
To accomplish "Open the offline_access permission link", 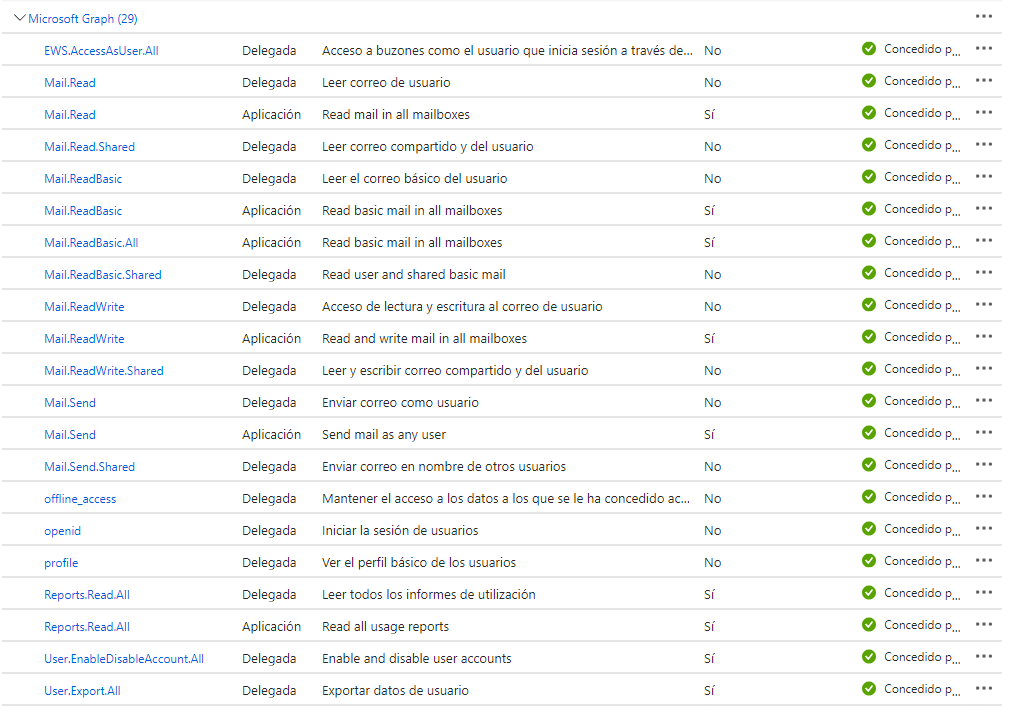I will click(x=80, y=499).
